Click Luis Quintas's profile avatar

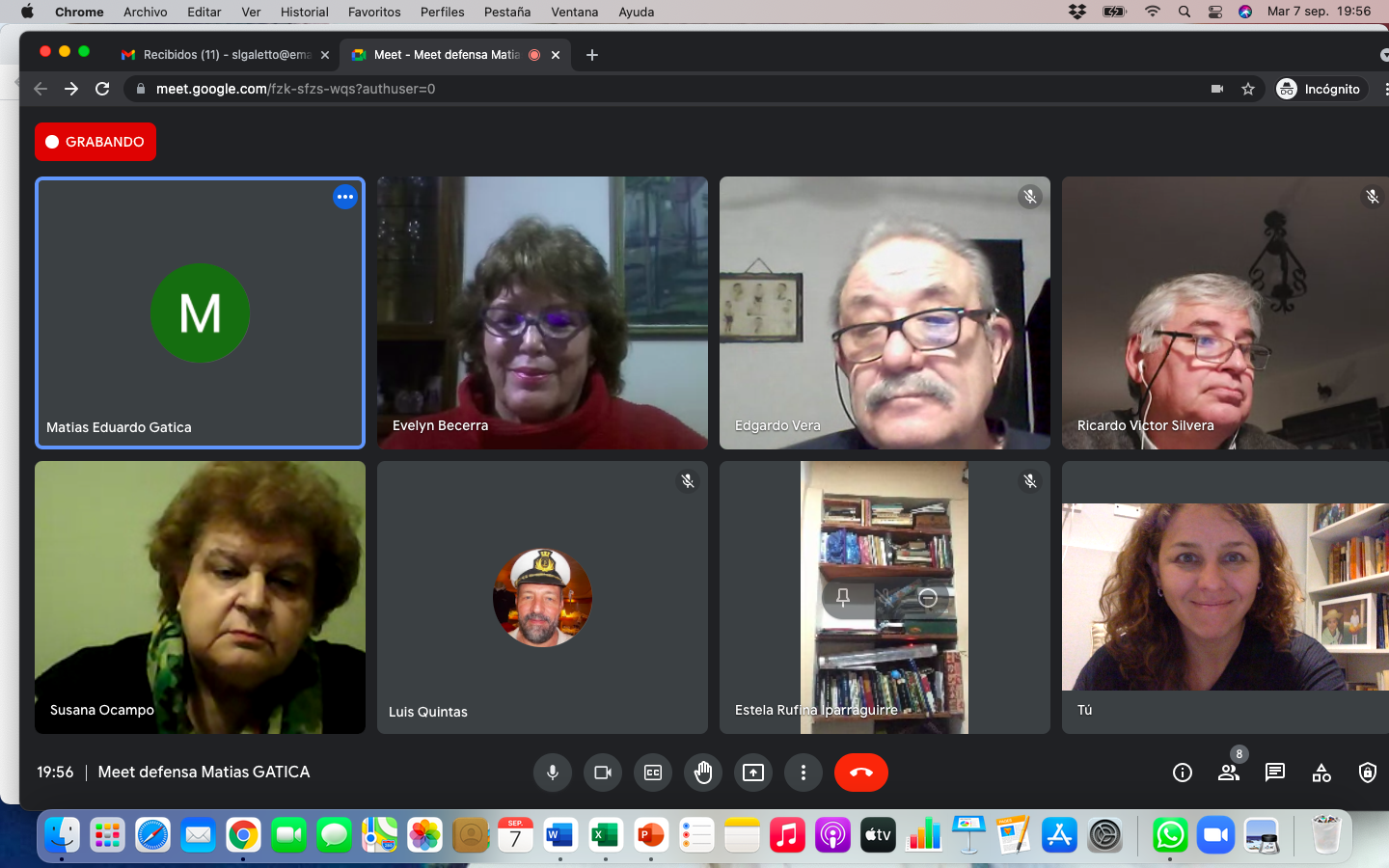542,597
